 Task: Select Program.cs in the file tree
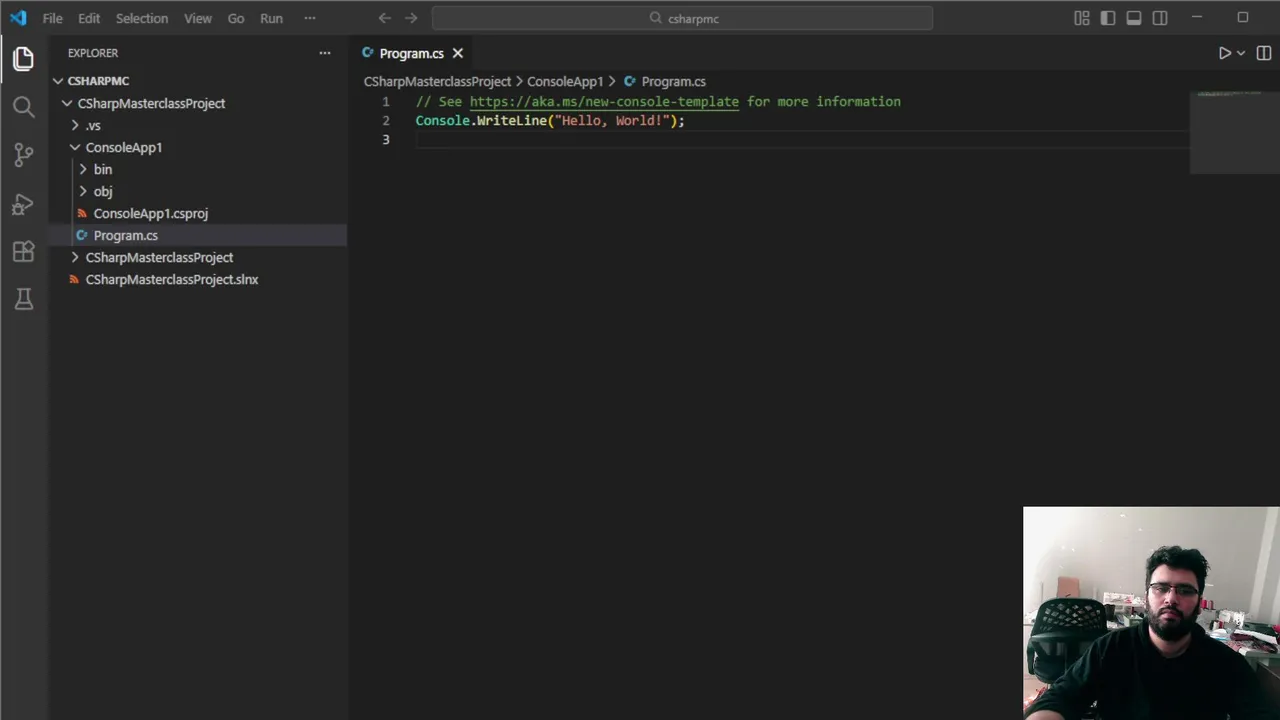[x=126, y=235]
